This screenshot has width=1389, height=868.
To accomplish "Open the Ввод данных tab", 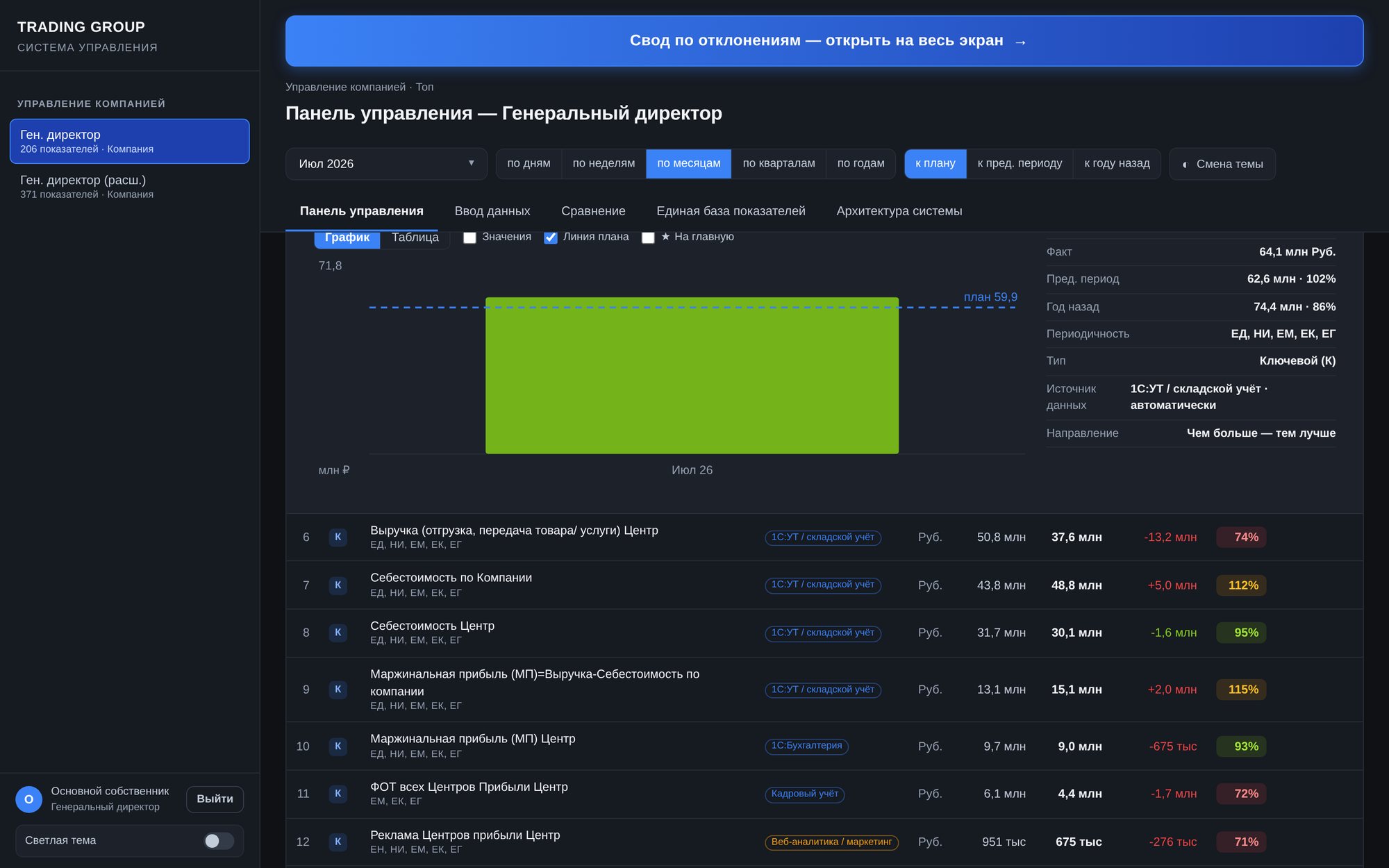I will point(492,211).
